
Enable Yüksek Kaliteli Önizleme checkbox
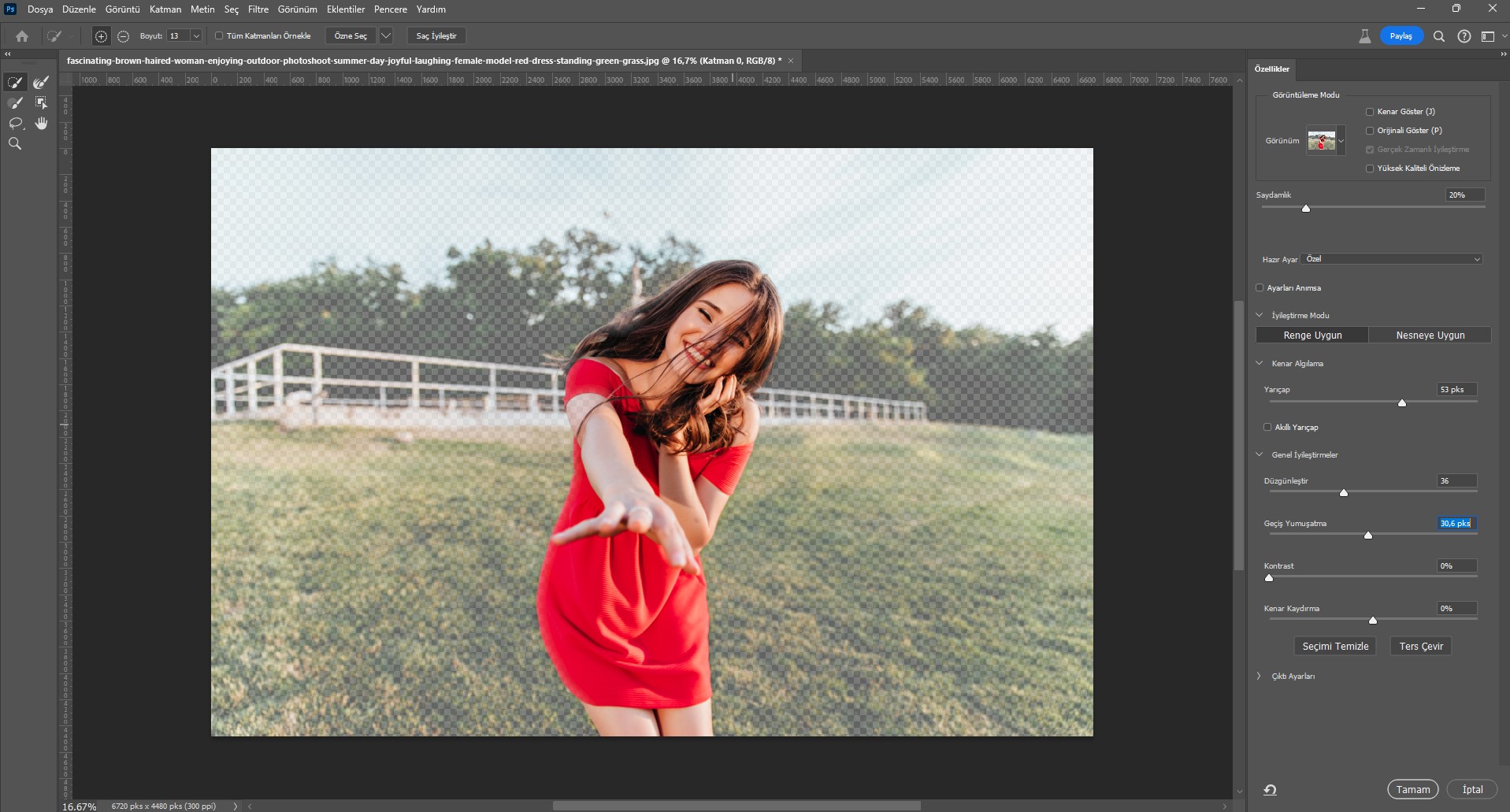point(1370,169)
